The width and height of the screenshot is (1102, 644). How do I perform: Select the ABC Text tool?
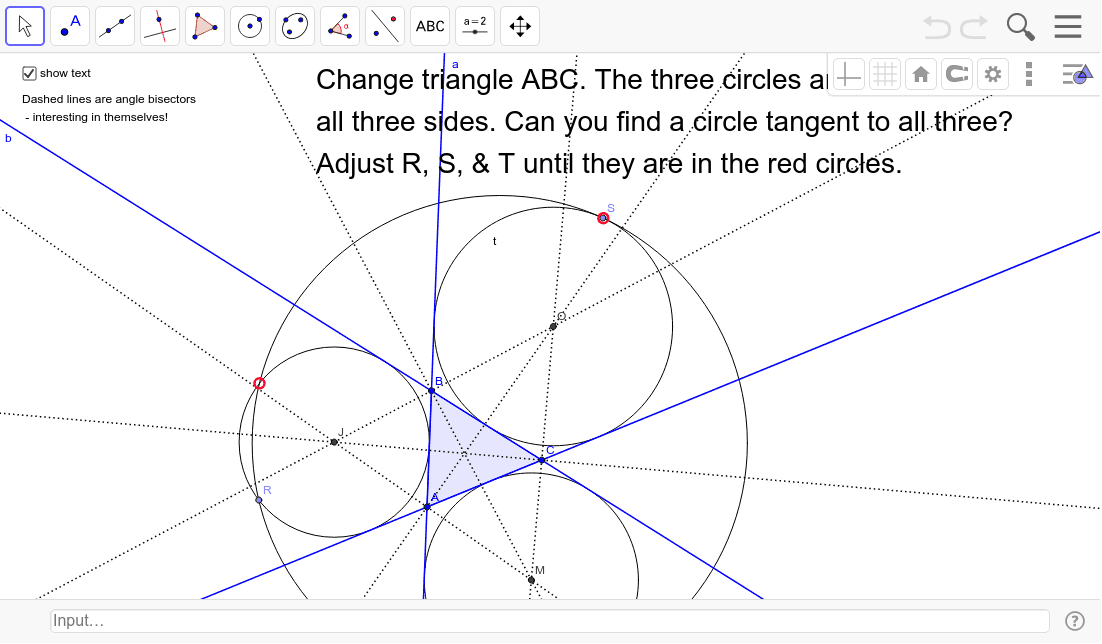click(x=430, y=27)
